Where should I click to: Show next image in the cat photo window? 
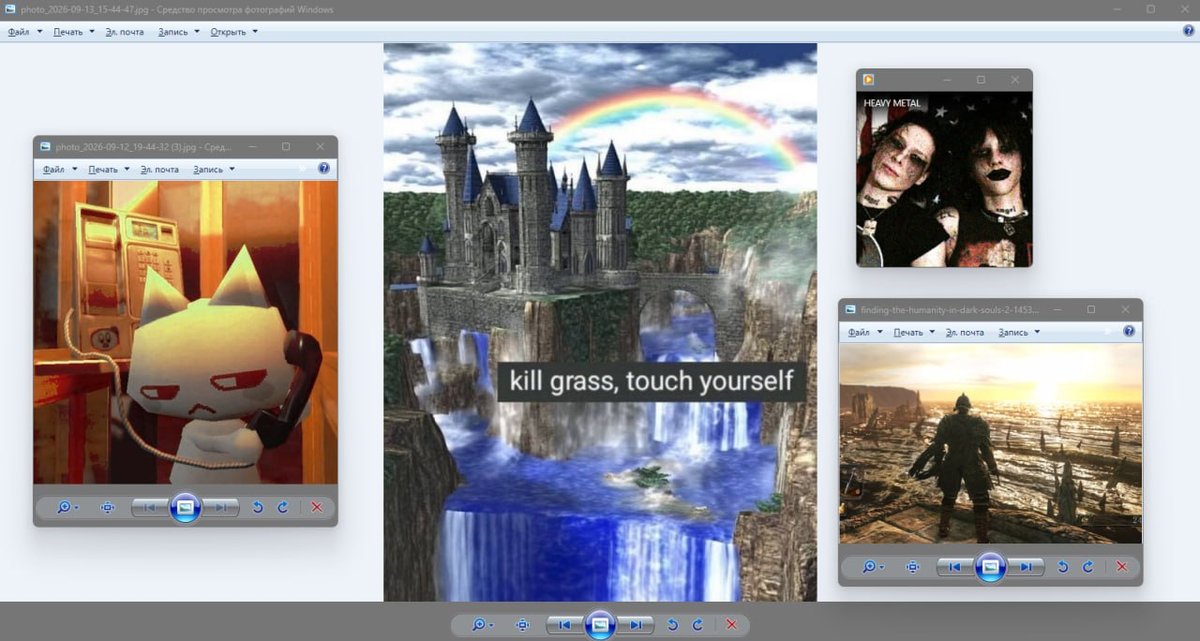click(x=220, y=508)
